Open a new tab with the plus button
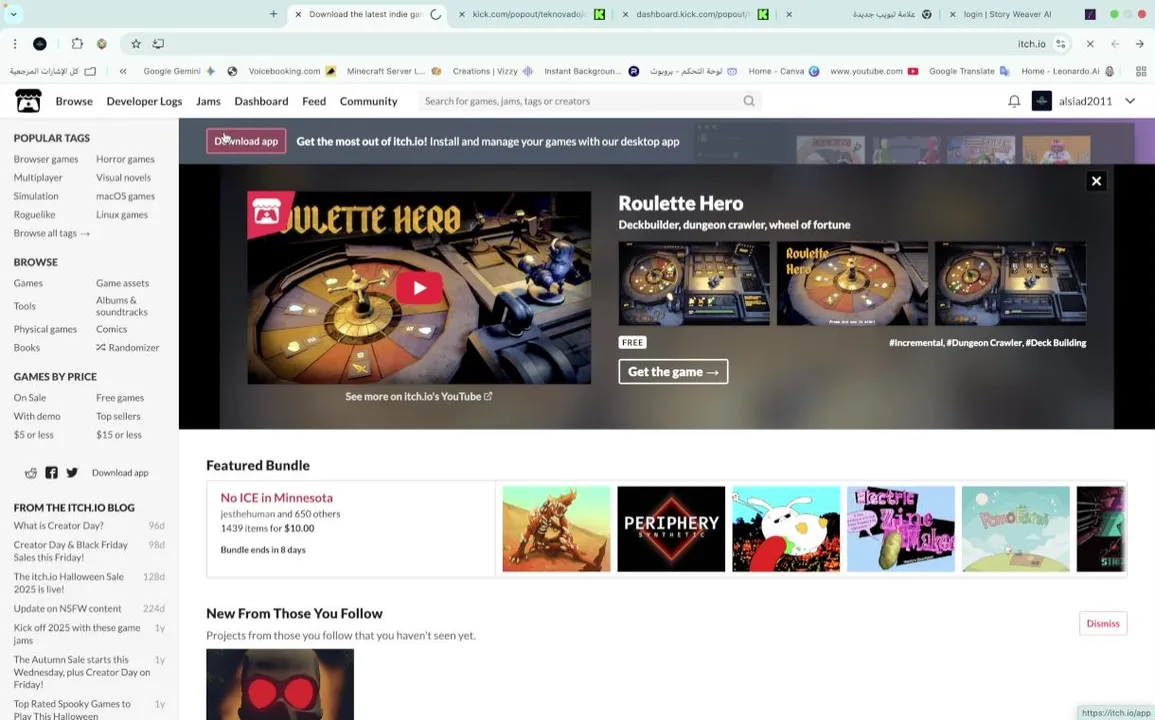 pos(273,14)
